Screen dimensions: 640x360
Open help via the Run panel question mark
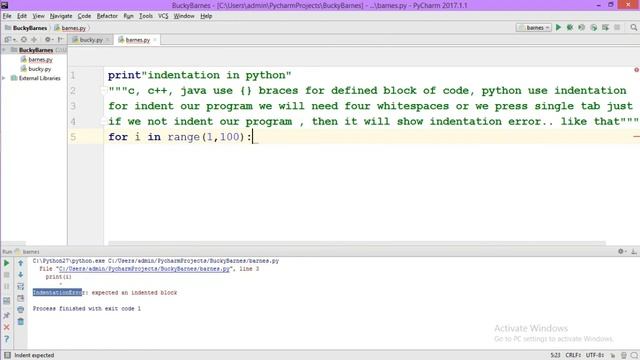click(x=7, y=339)
